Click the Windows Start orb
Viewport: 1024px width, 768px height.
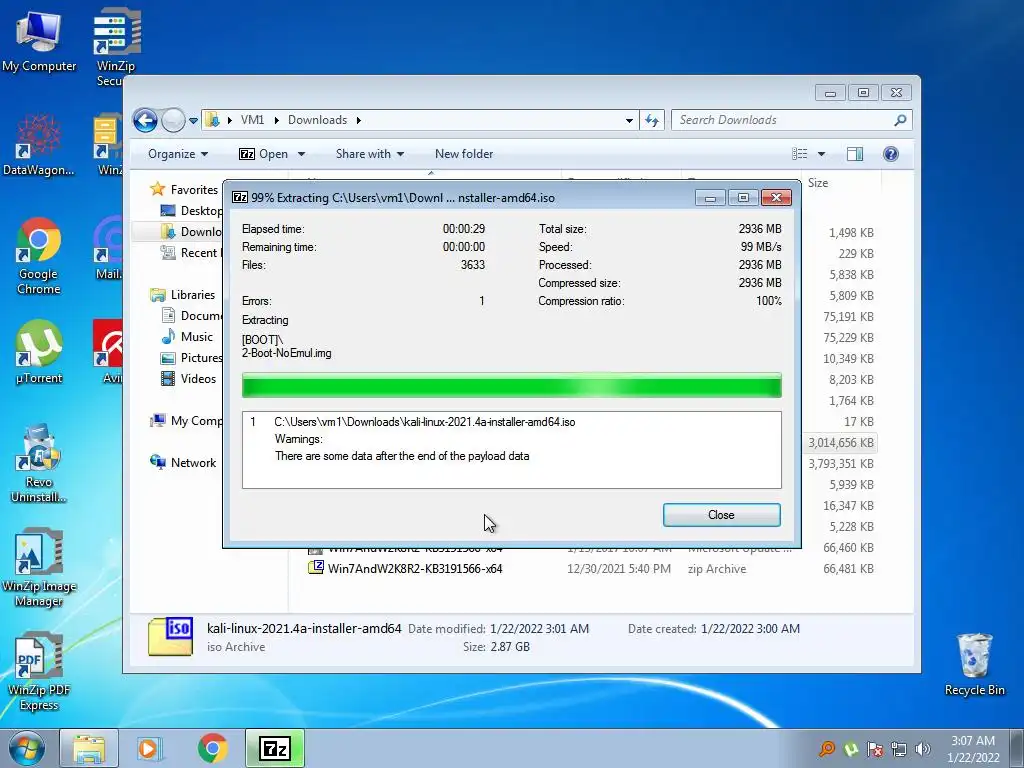27,748
